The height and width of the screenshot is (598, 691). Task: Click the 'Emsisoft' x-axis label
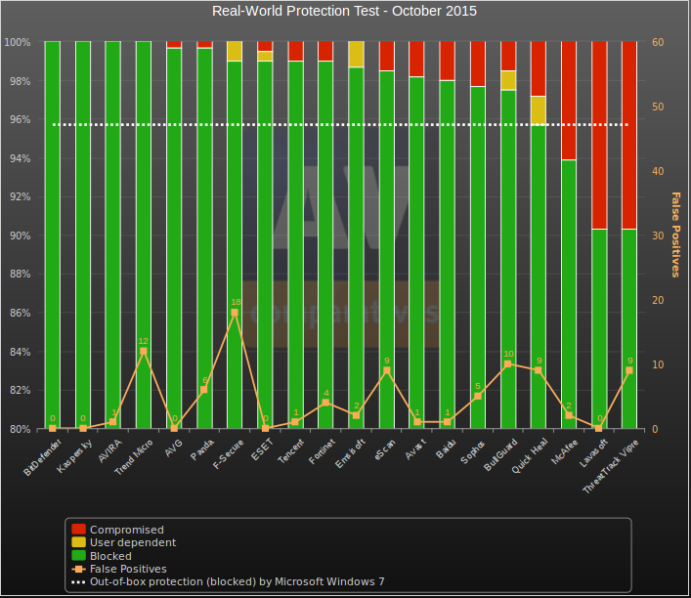coord(350,453)
